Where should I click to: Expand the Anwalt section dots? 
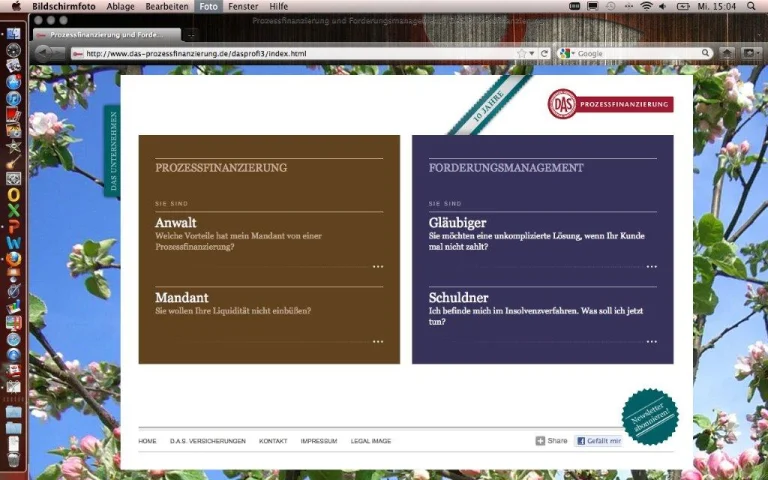point(378,267)
